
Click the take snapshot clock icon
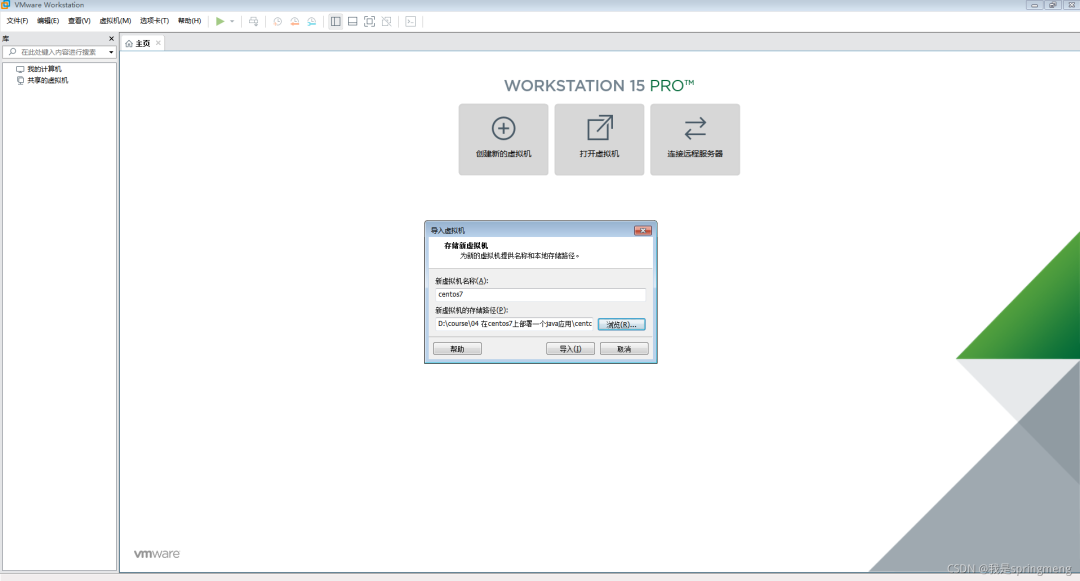[278, 21]
